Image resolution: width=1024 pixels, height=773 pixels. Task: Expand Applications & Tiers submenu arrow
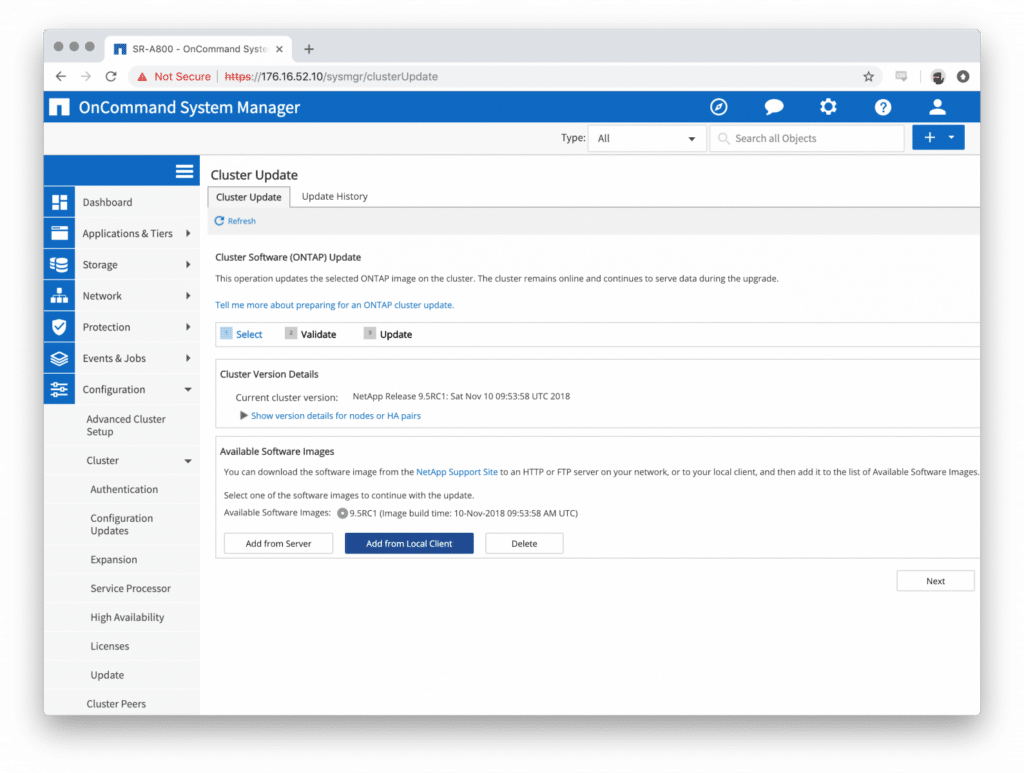tap(188, 233)
